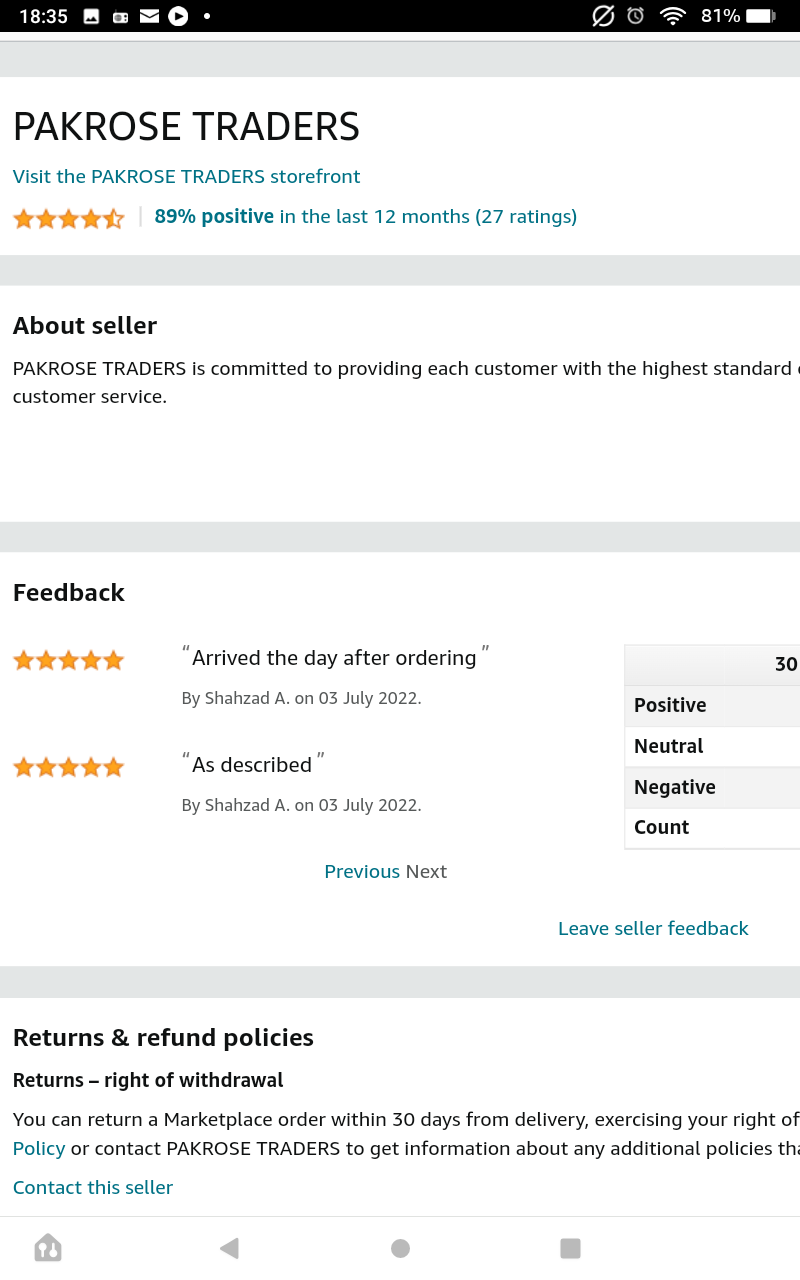
Task: Open Leave seller feedback link
Action: (x=653, y=928)
